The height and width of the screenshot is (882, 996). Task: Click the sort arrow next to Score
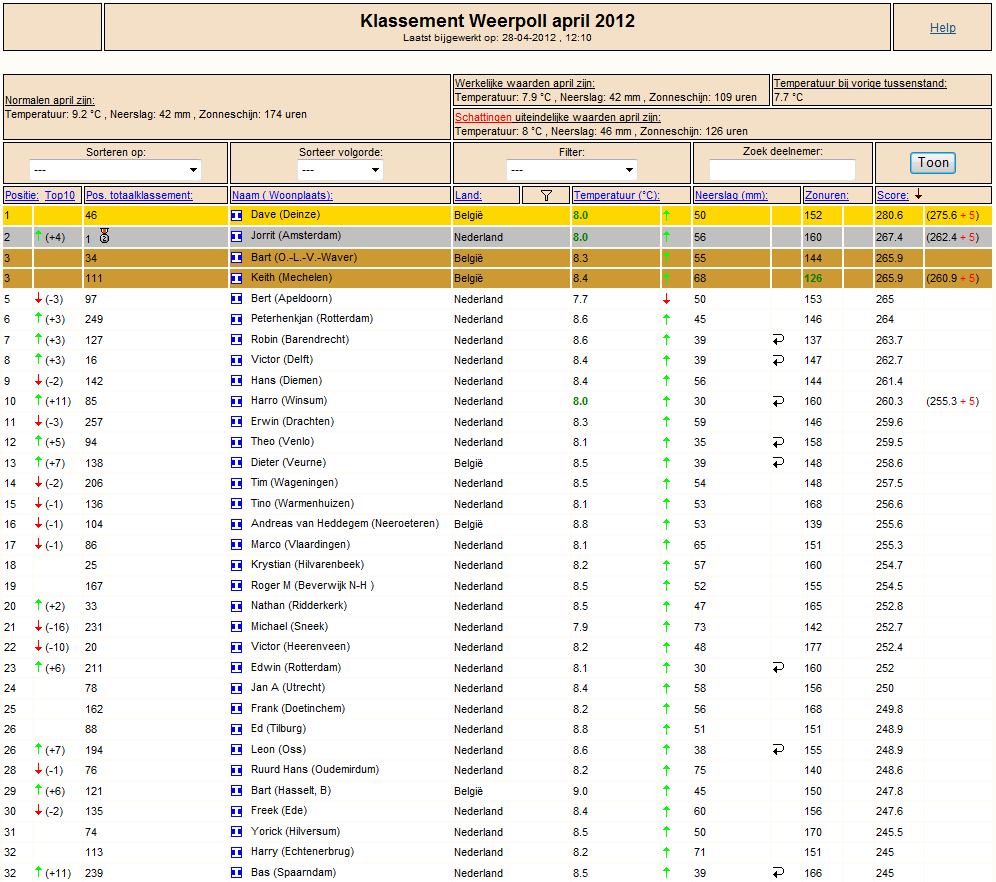point(919,194)
